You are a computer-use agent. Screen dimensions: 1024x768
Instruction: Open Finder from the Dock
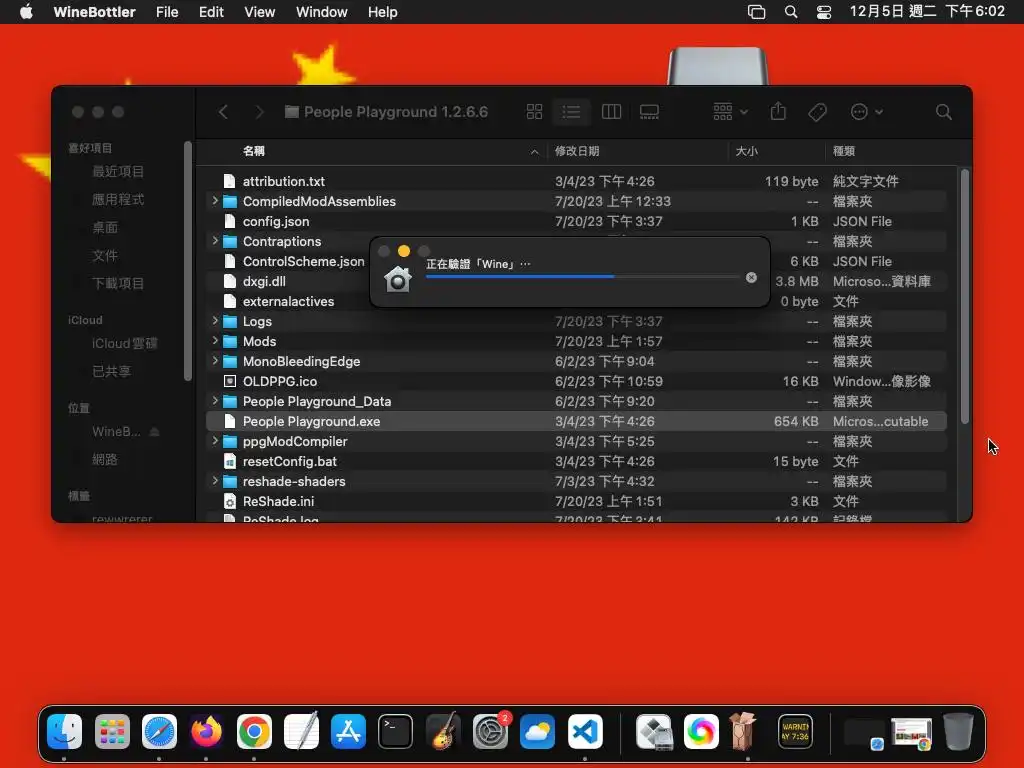64,731
